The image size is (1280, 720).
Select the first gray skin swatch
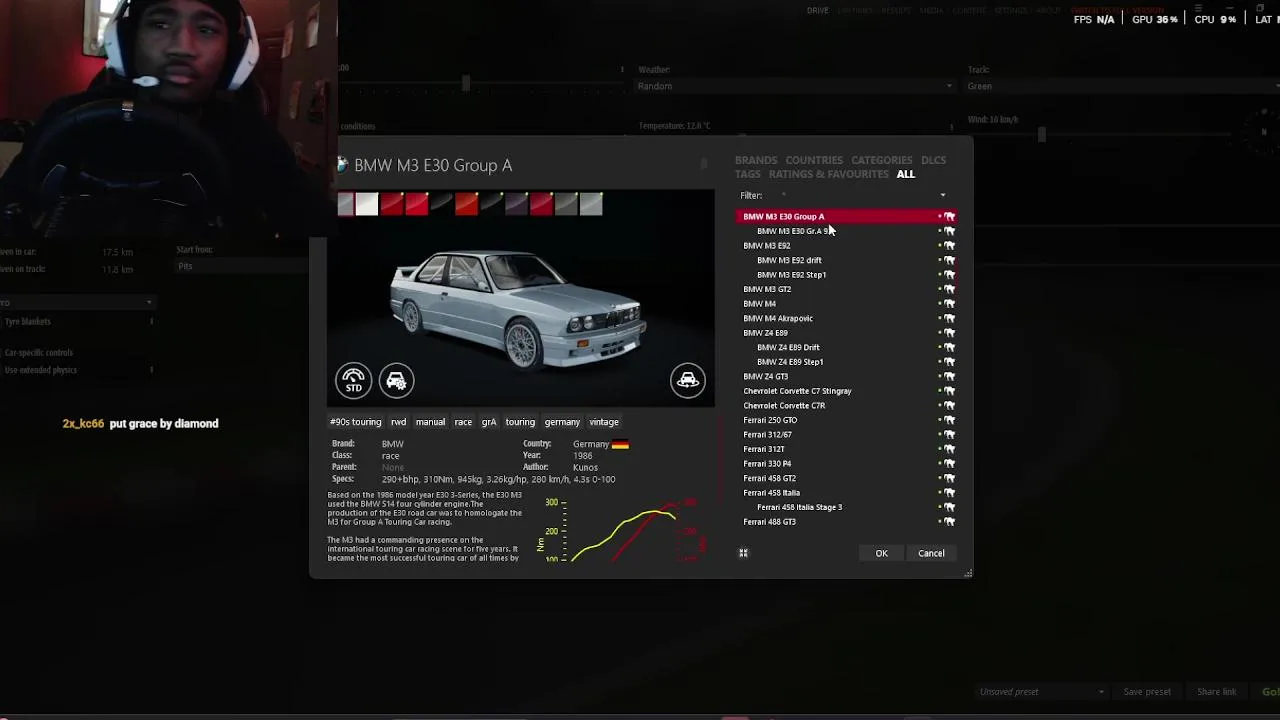(x=346, y=204)
